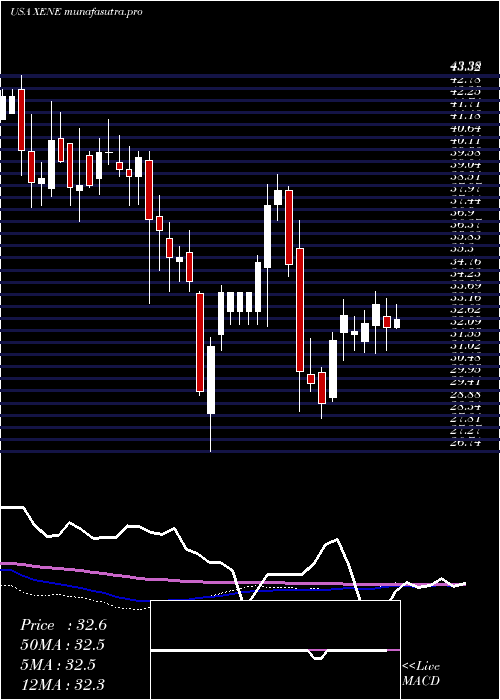Click the 29.41 price axis label
The image size is (500, 700).
[x=466, y=381]
